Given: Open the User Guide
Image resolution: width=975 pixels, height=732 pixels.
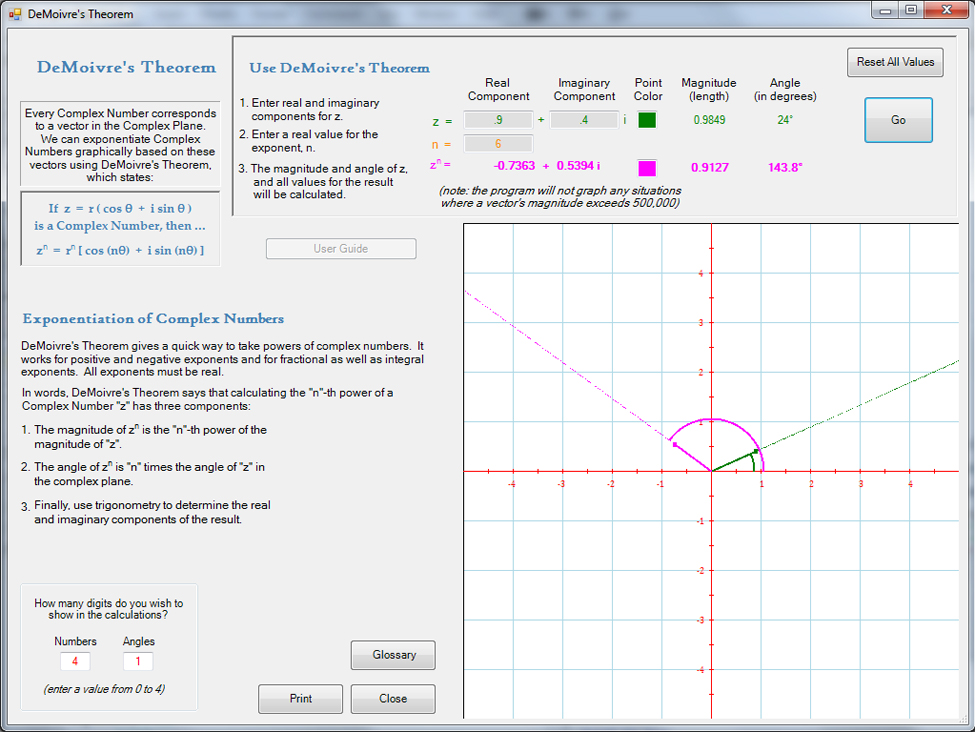Looking at the screenshot, I should [x=341, y=249].
